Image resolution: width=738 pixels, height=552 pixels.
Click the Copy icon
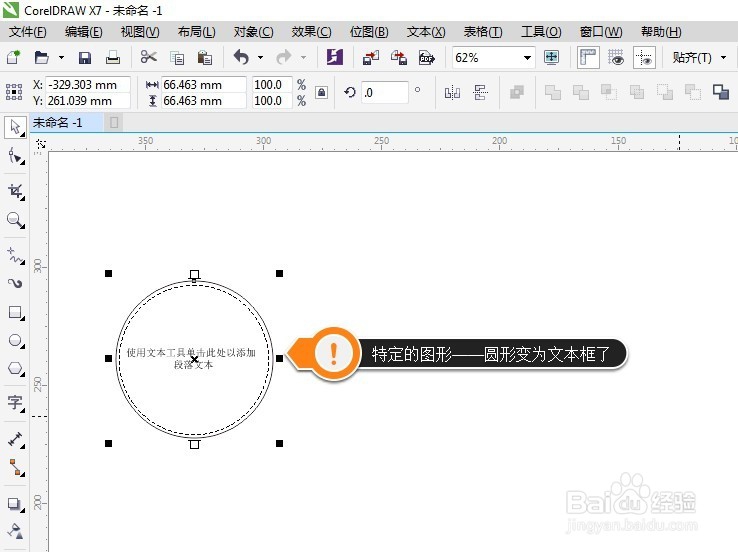click(x=177, y=57)
